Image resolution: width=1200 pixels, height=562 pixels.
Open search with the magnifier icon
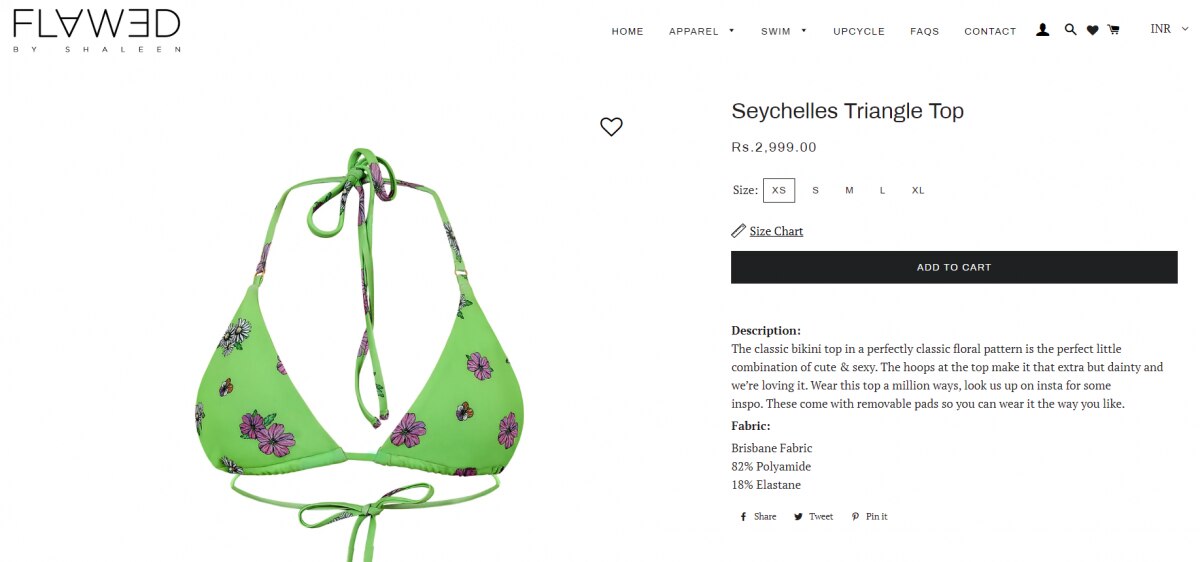1071,30
